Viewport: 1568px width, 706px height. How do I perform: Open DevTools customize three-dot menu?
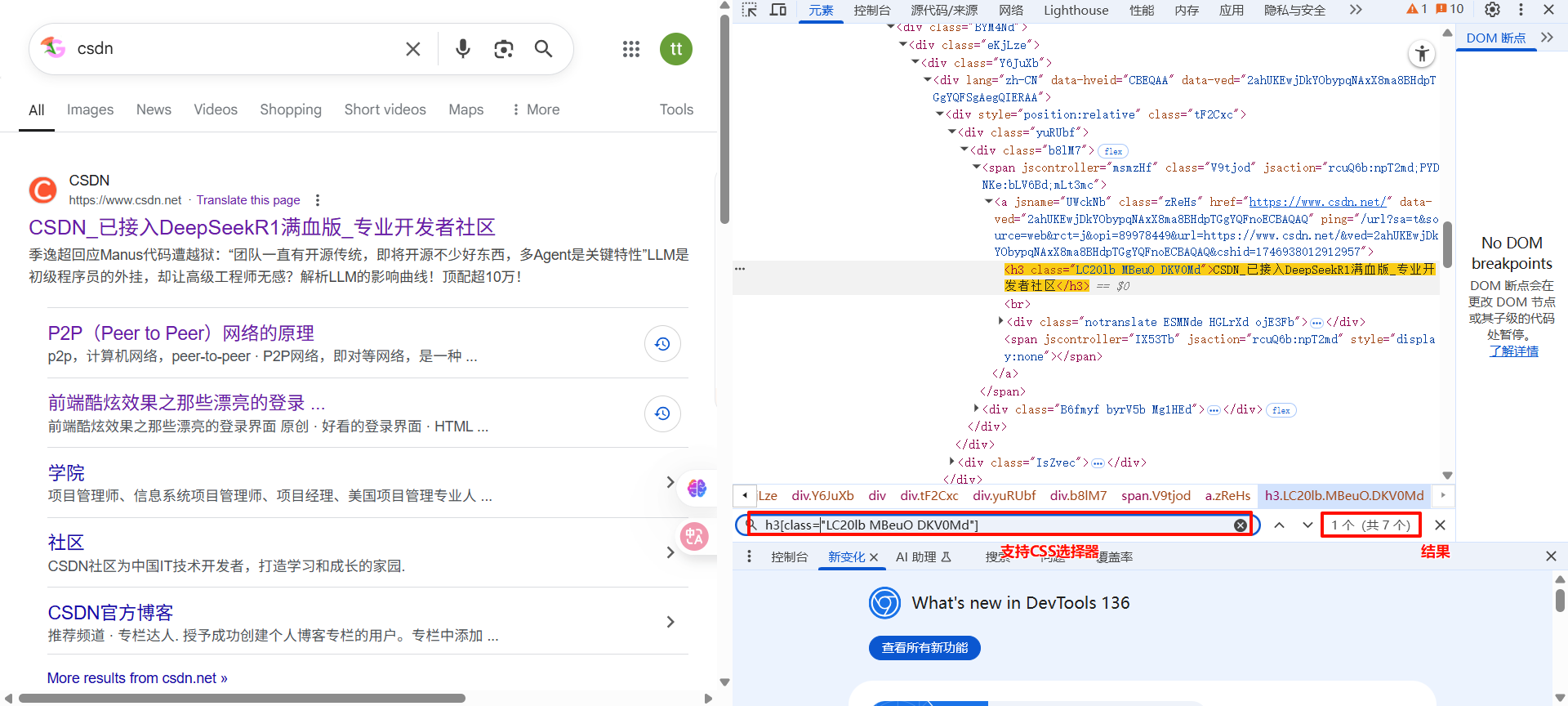click(x=1521, y=10)
